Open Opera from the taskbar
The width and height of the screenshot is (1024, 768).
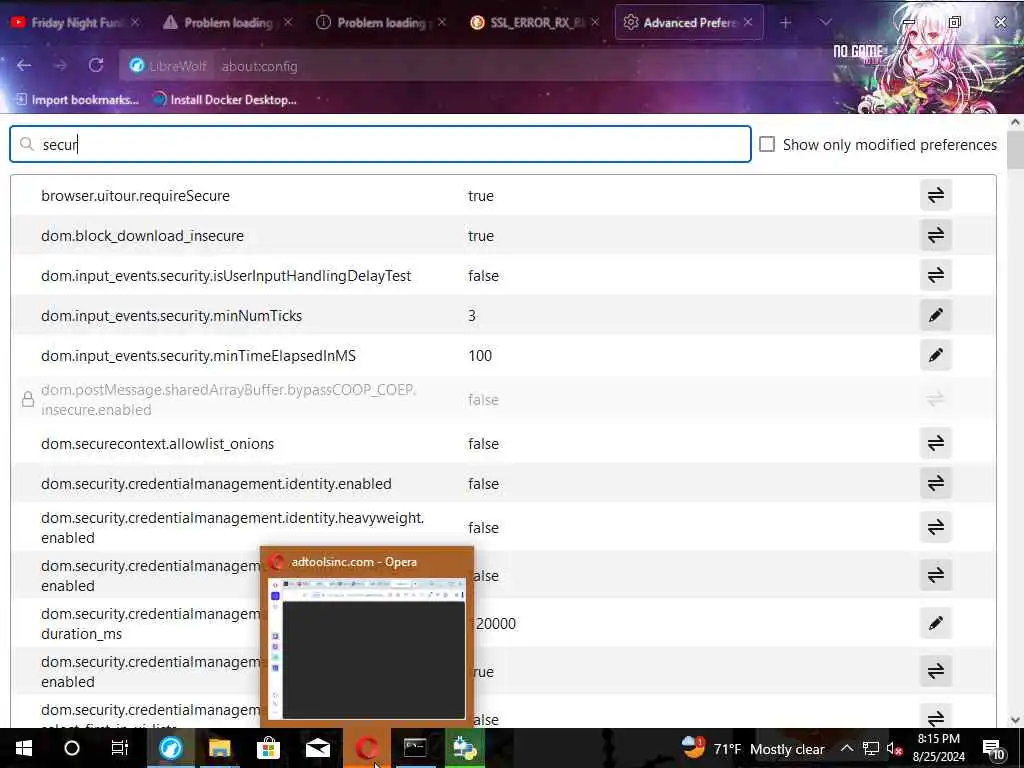[366, 748]
